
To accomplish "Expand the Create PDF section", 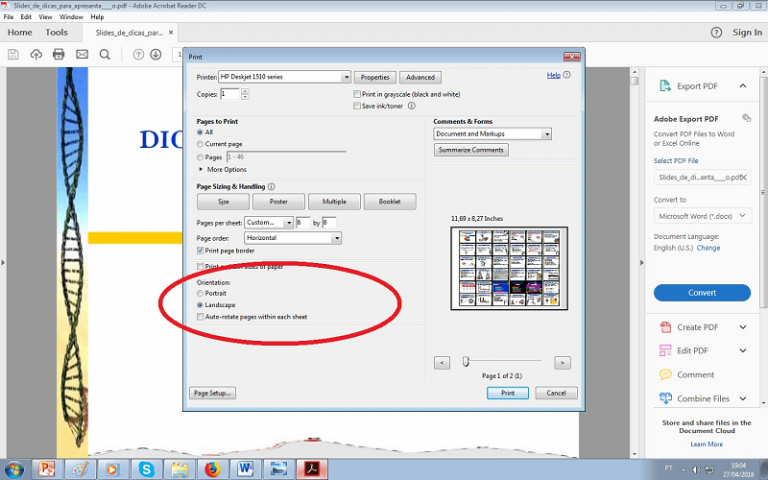I will [742, 327].
